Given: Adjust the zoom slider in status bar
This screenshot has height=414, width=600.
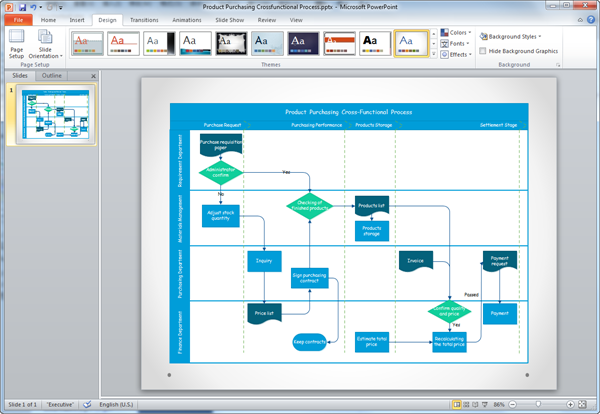Looking at the screenshot, I should 541,404.
